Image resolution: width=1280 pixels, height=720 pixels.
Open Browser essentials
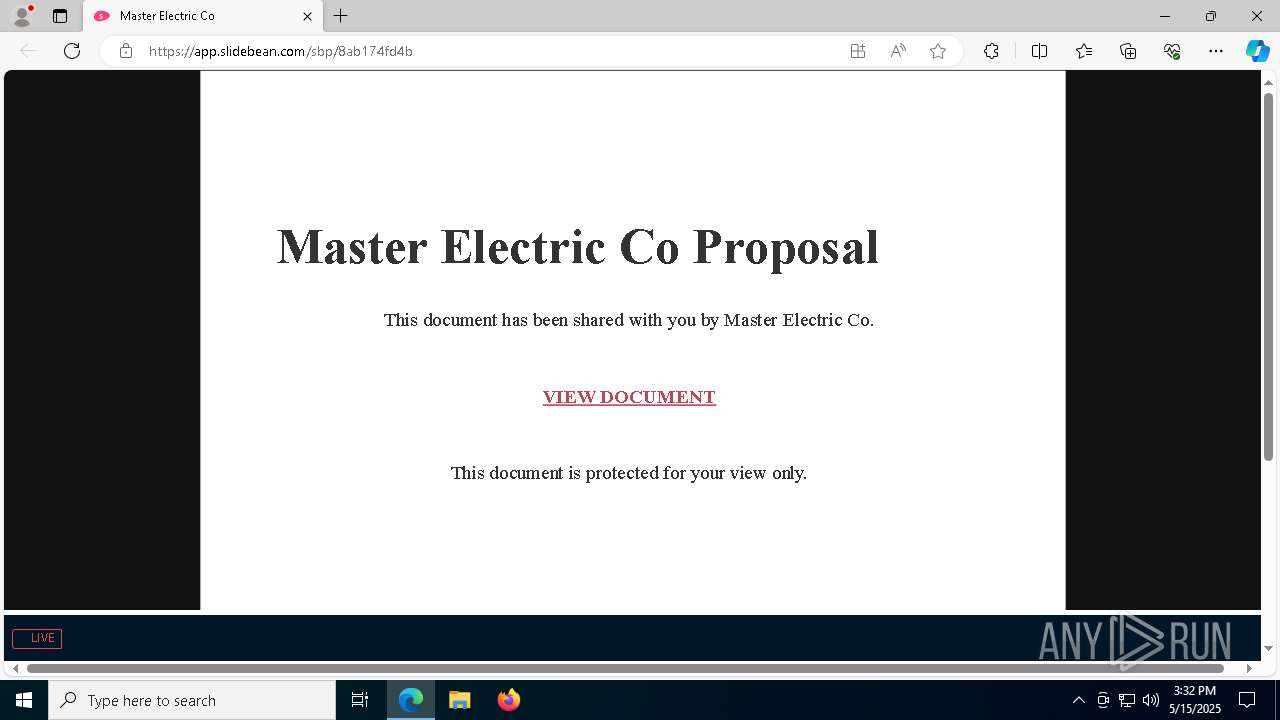[1172, 51]
